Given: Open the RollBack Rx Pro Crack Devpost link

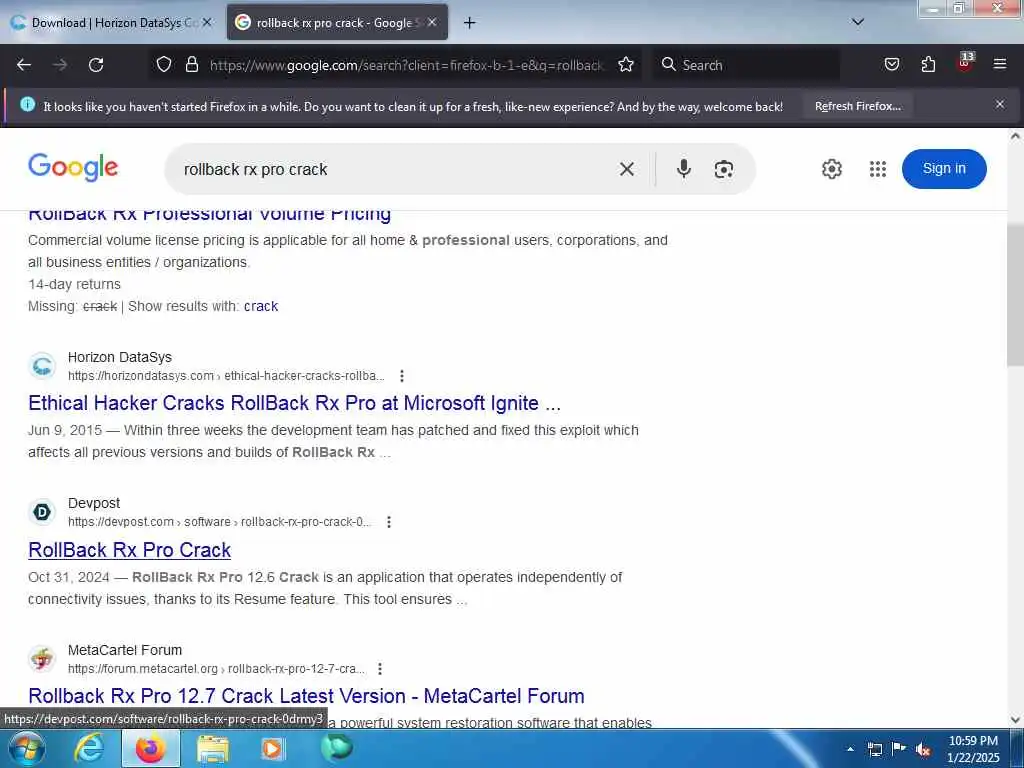Looking at the screenshot, I should 129,550.
